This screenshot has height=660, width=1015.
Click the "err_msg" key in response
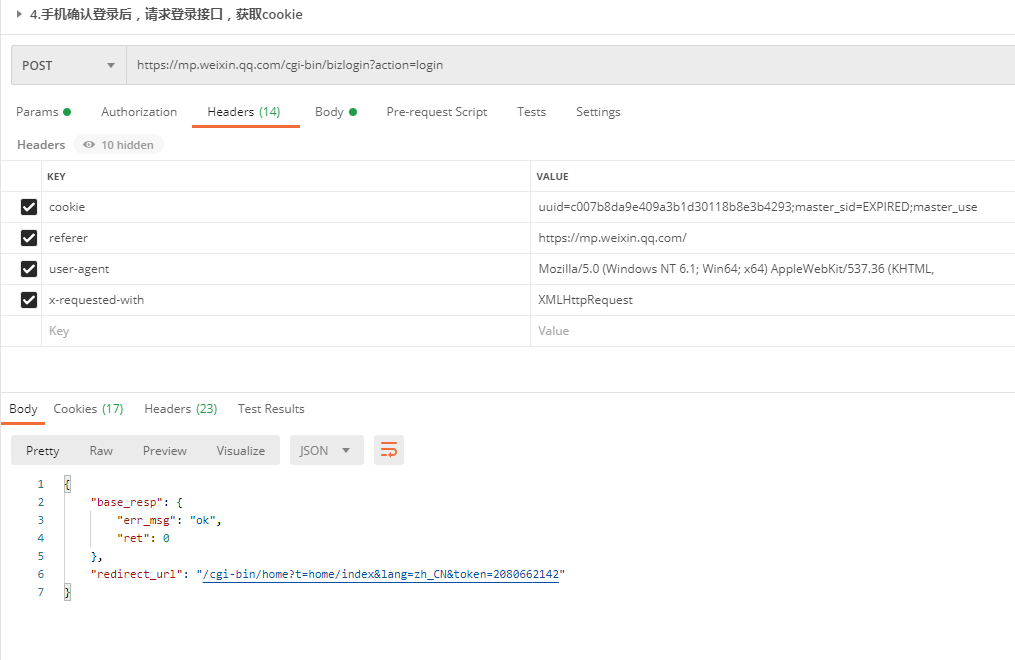pos(147,520)
